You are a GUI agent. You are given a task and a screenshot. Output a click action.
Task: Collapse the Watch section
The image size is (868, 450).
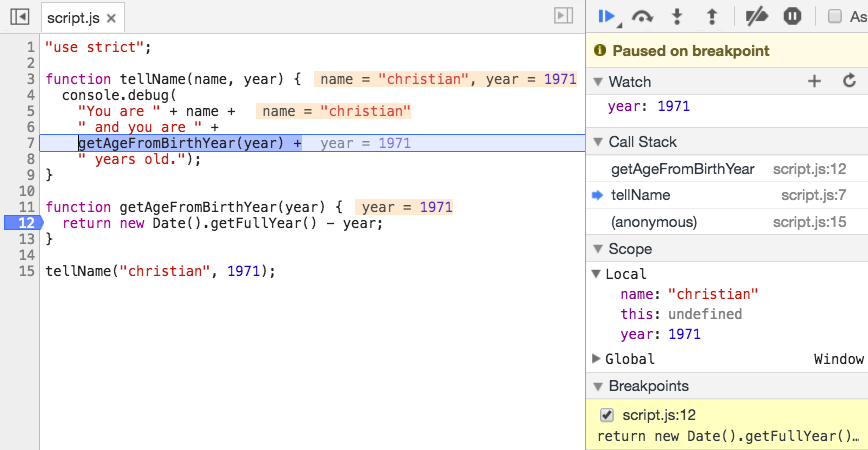[598, 82]
